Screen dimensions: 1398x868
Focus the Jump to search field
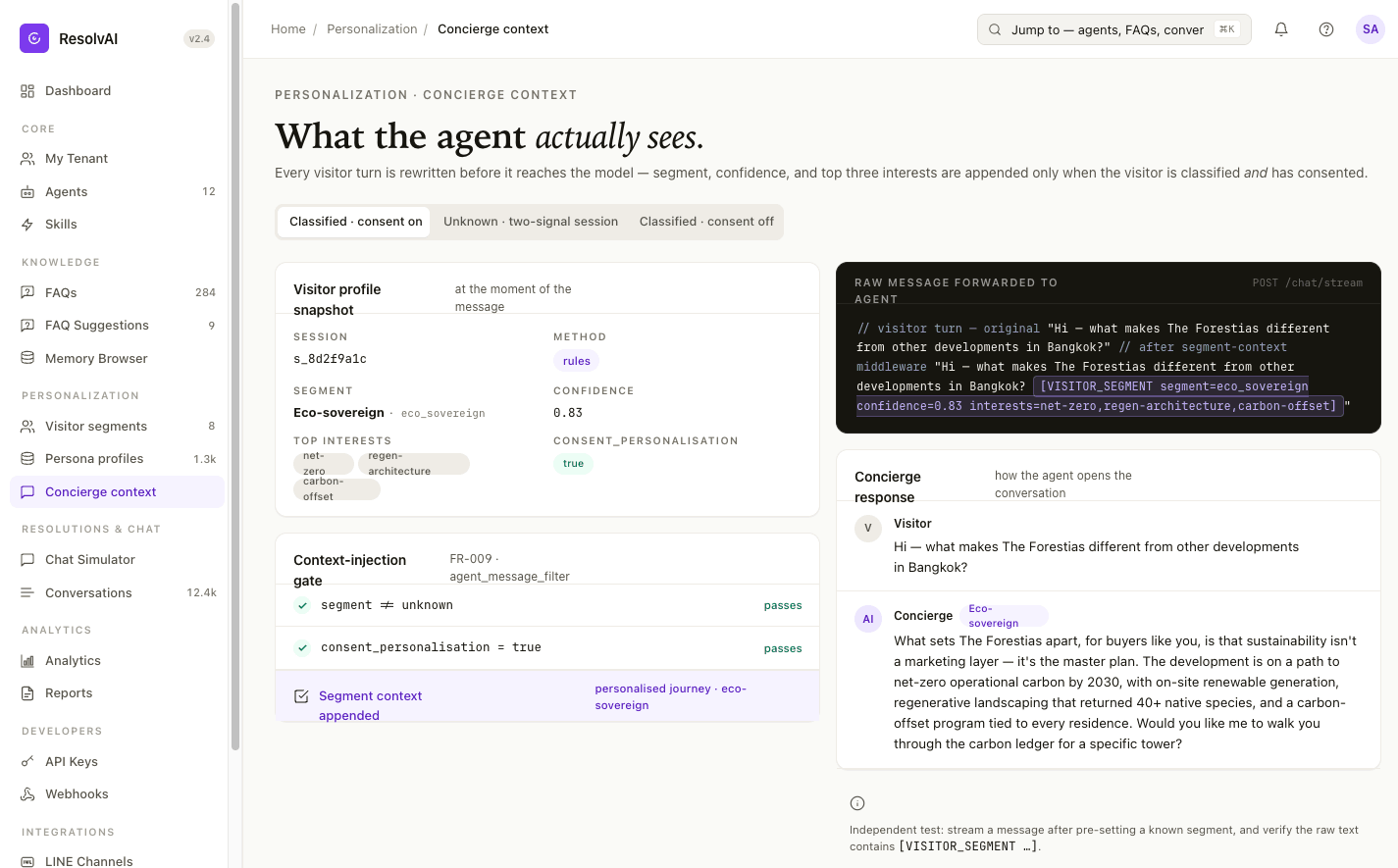[1114, 29]
